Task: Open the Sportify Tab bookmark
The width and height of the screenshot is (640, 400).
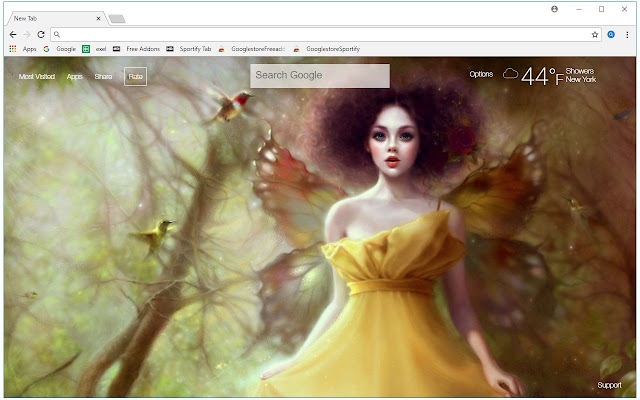Action: pos(189,49)
